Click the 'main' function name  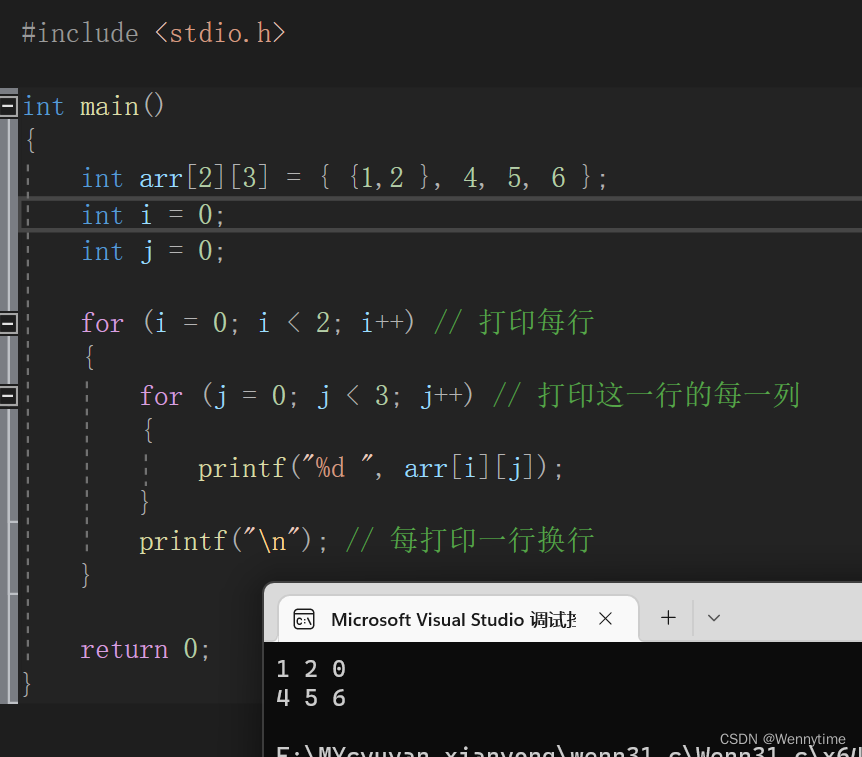(109, 106)
